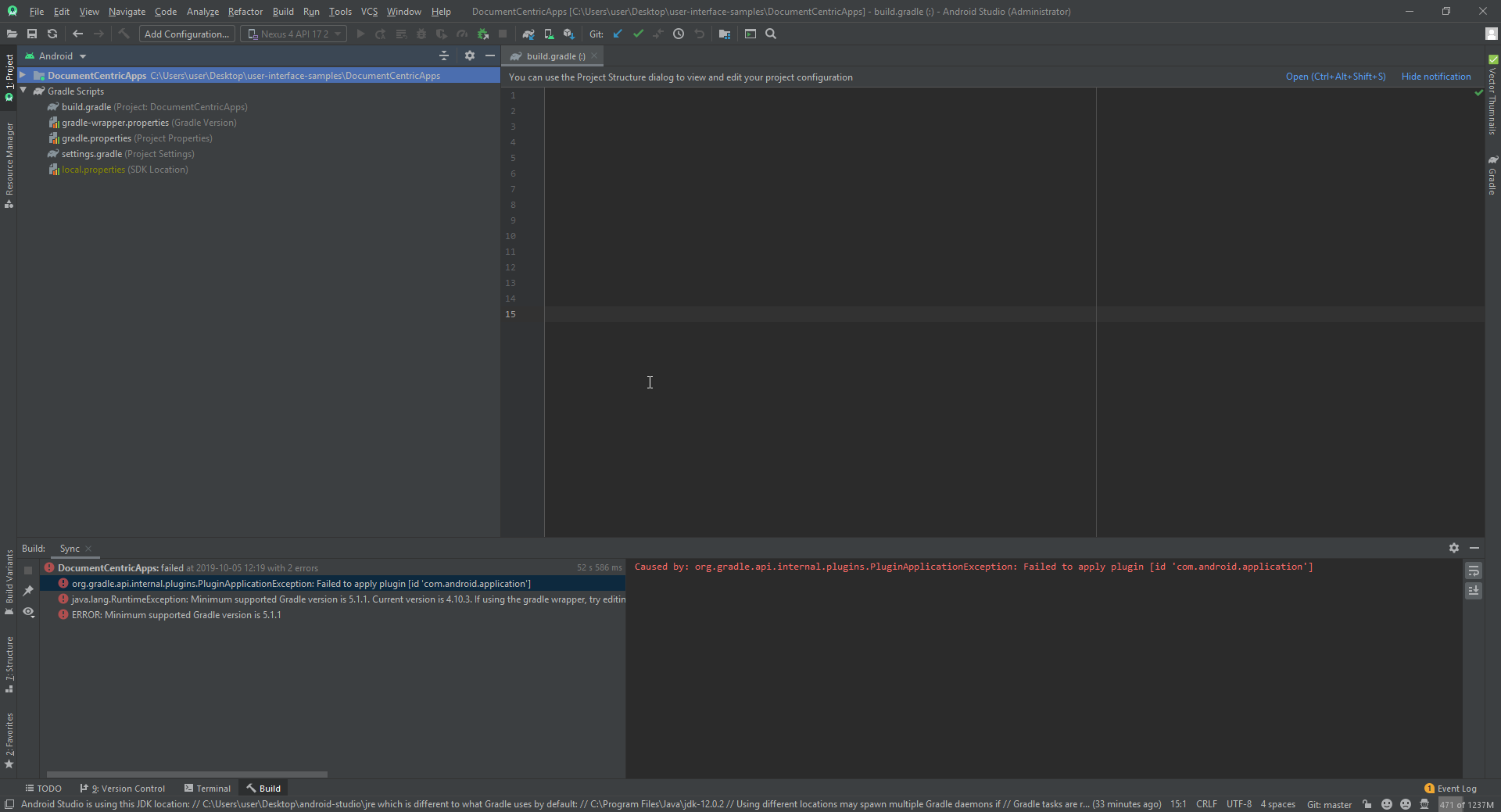Close the build.gradle editor tab
1501x812 pixels.
coord(594,55)
